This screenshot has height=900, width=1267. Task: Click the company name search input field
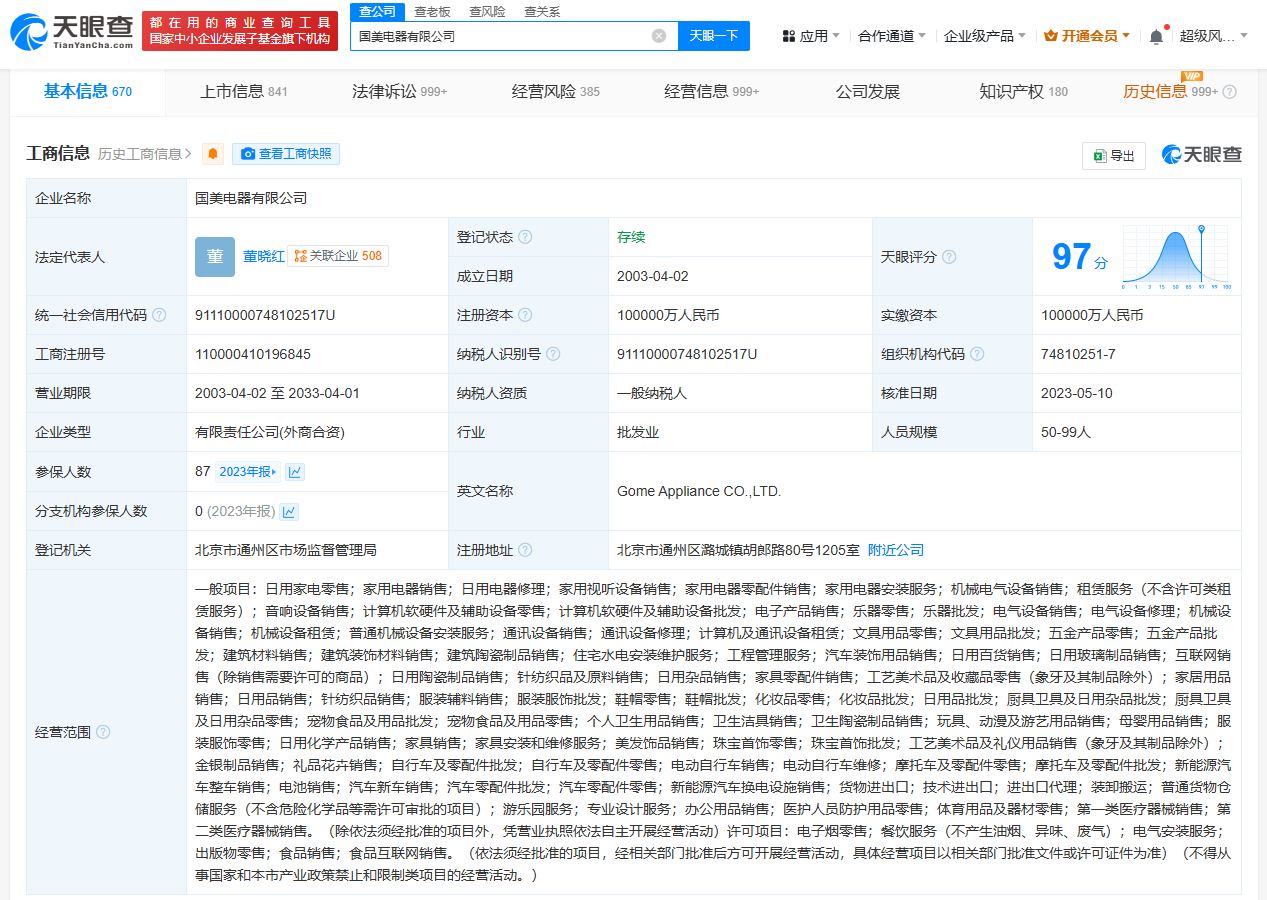click(500, 36)
